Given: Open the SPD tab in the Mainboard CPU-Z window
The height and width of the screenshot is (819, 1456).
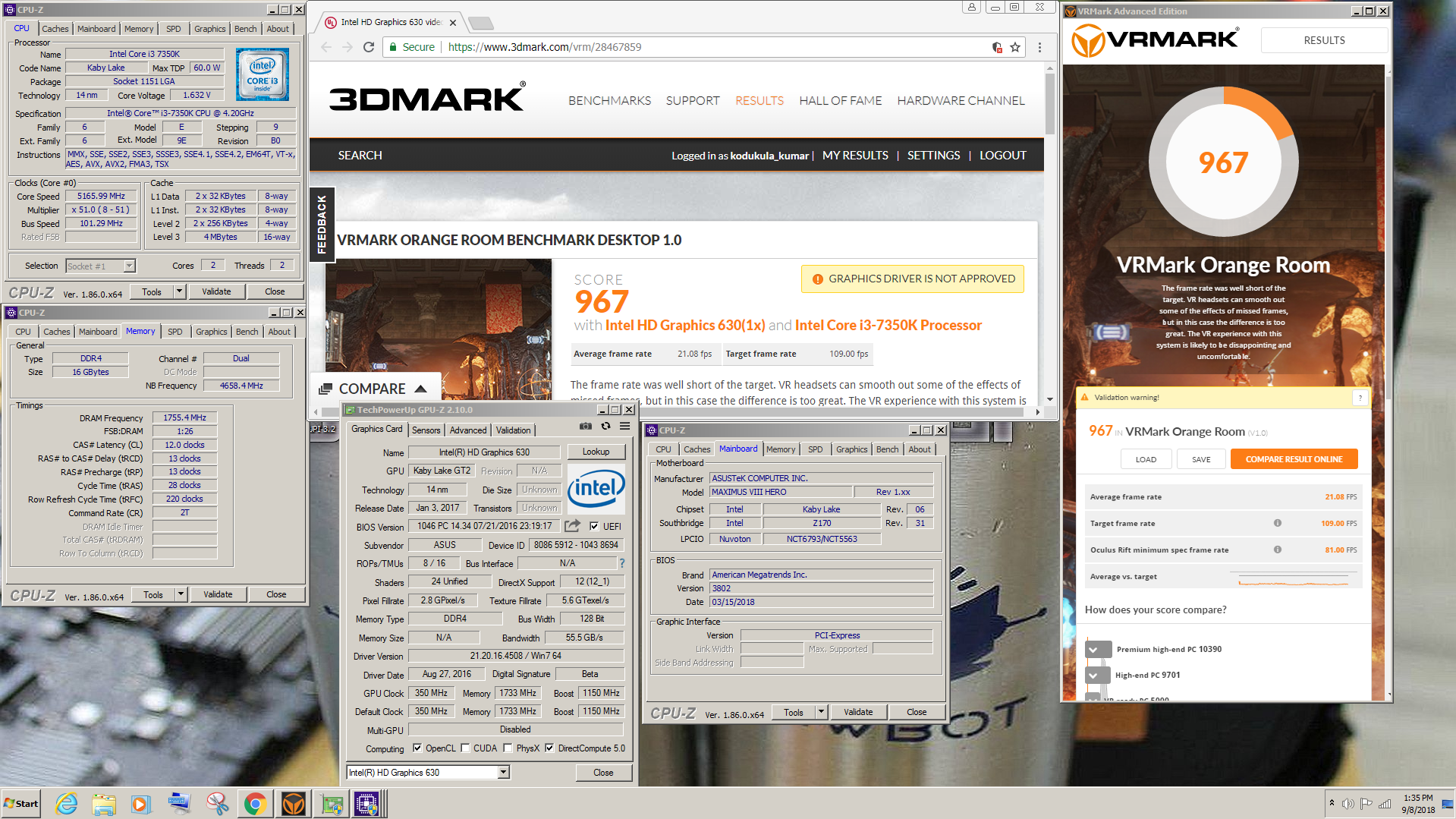Looking at the screenshot, I should click(x=816, y=449).
